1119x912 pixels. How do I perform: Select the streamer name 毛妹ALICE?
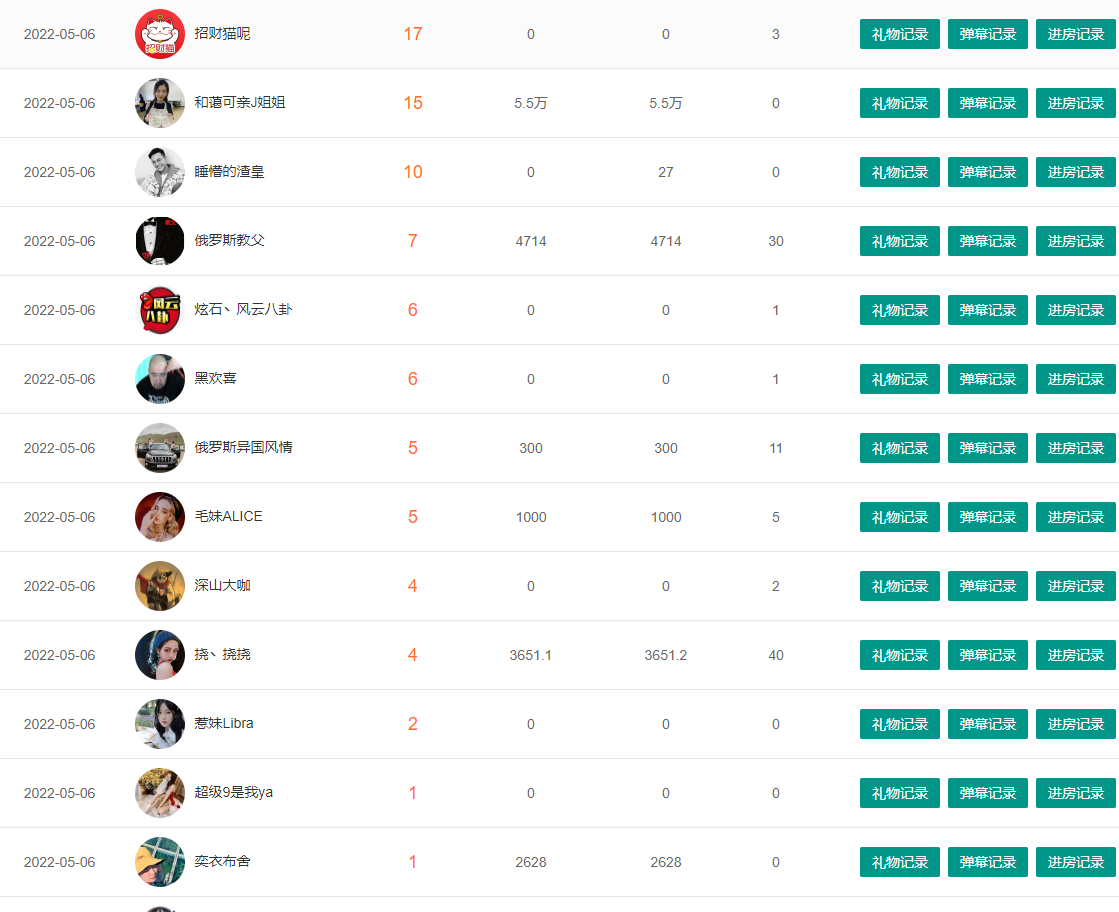pyautogui.click(x=228, y=516)
